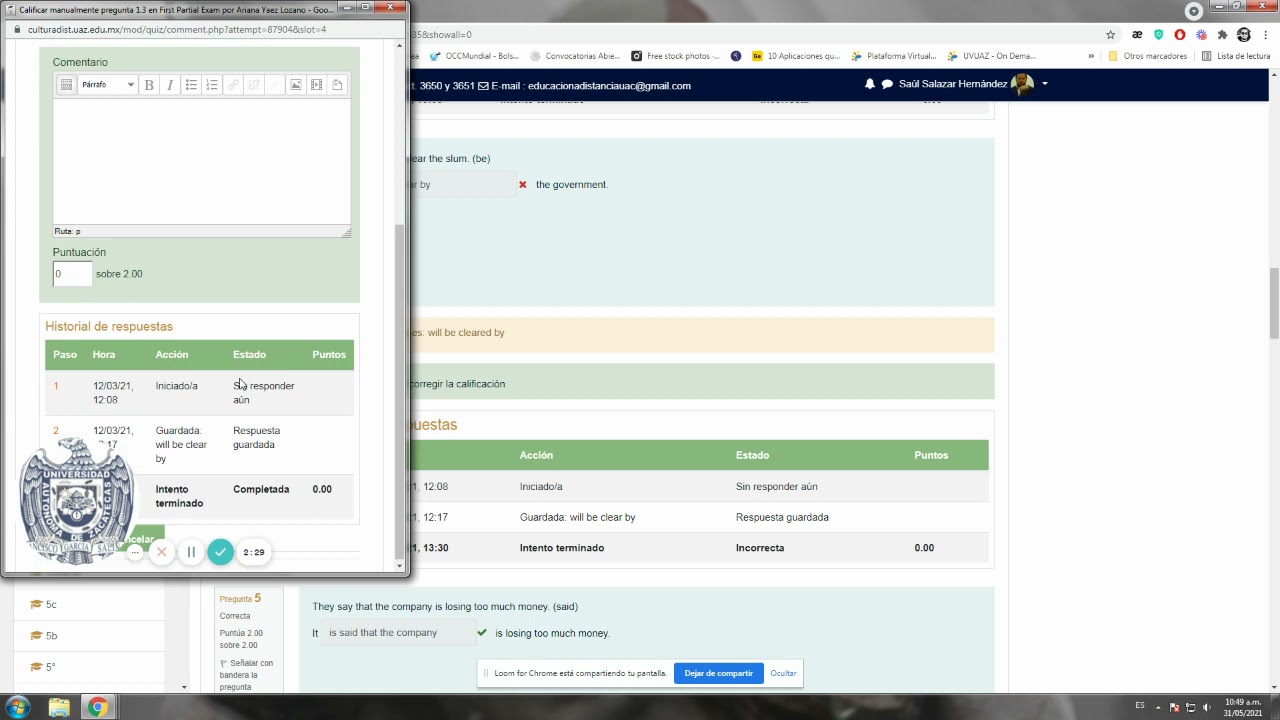Screen dimensions: 1280x720
Task: Open File Explorer from the taskbar
Action: click(59, 708)
